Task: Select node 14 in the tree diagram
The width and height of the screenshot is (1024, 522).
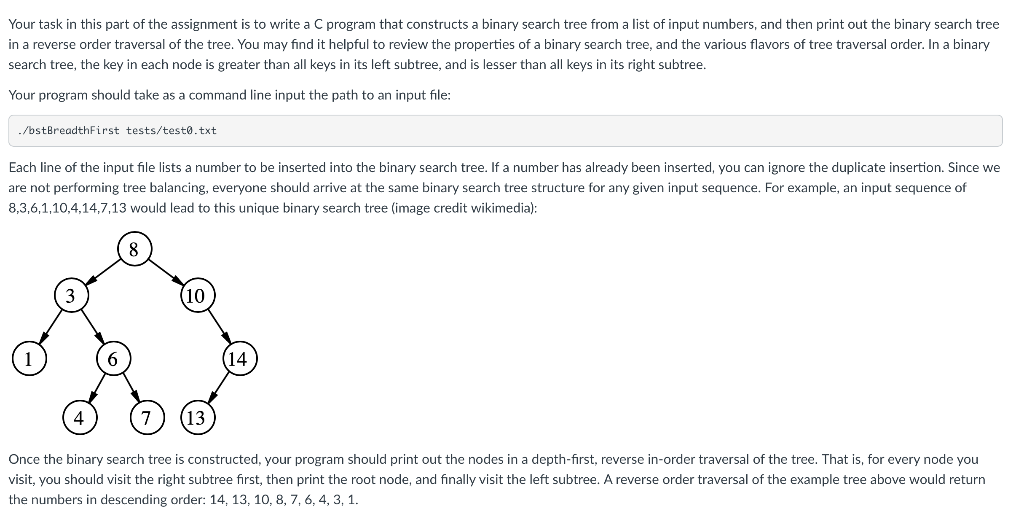Action: click(237, 358)
